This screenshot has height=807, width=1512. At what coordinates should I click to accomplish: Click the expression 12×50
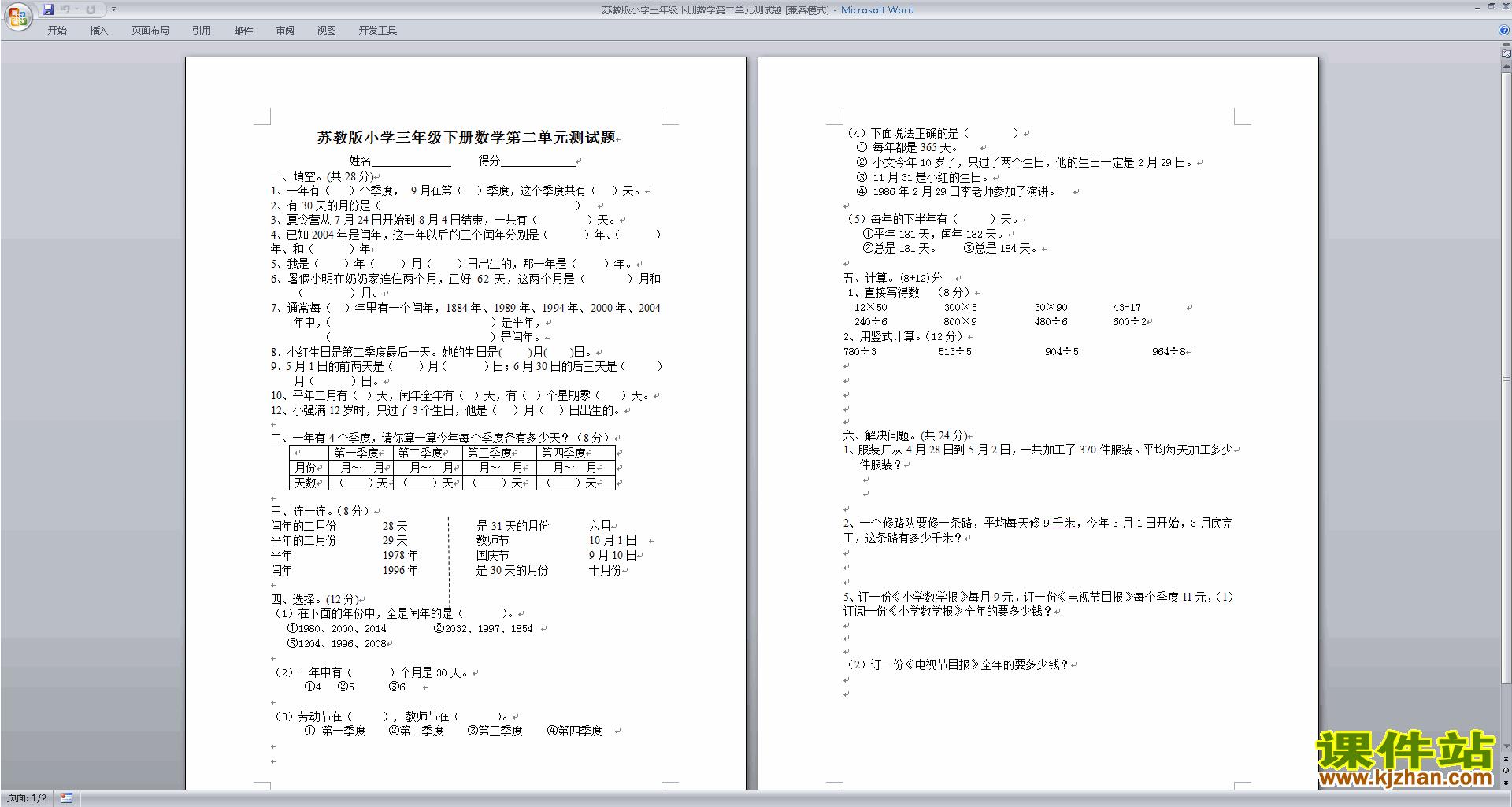(x=870, y=308)
